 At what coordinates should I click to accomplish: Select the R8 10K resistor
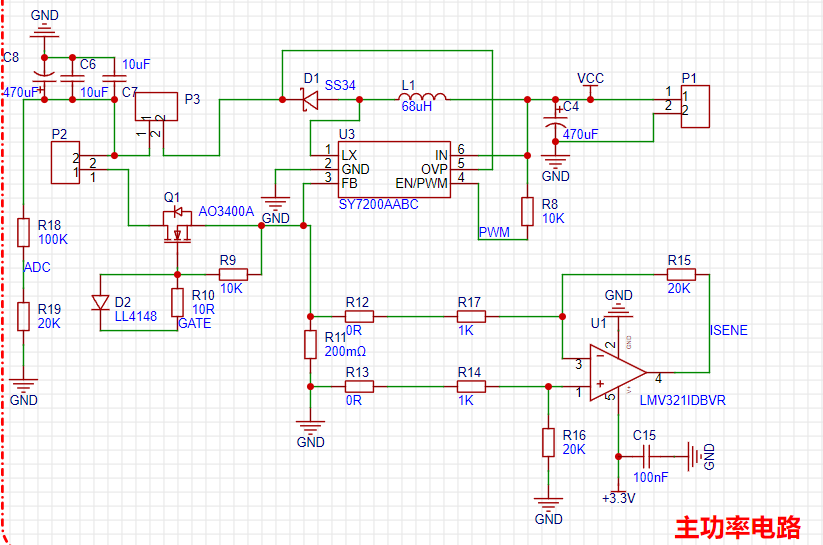[527, 211]
